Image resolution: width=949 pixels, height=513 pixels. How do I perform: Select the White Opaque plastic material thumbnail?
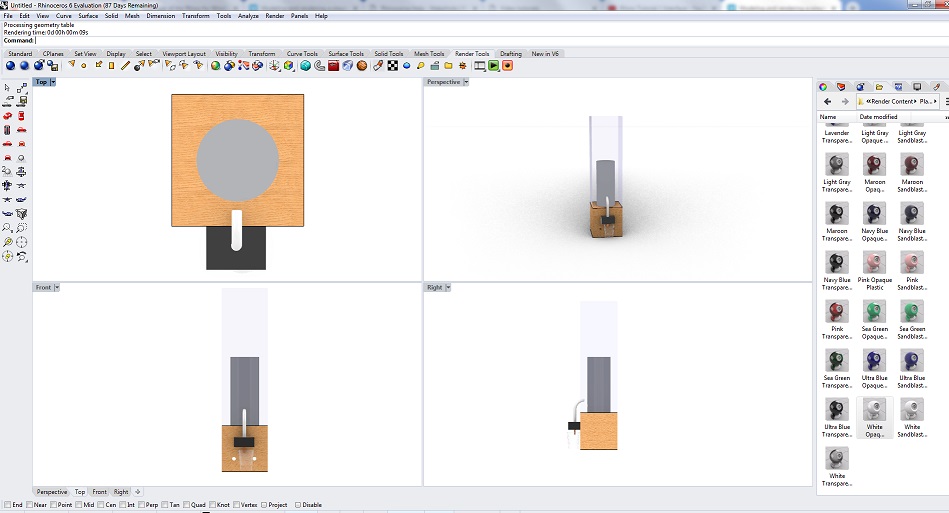pos(875,410)
